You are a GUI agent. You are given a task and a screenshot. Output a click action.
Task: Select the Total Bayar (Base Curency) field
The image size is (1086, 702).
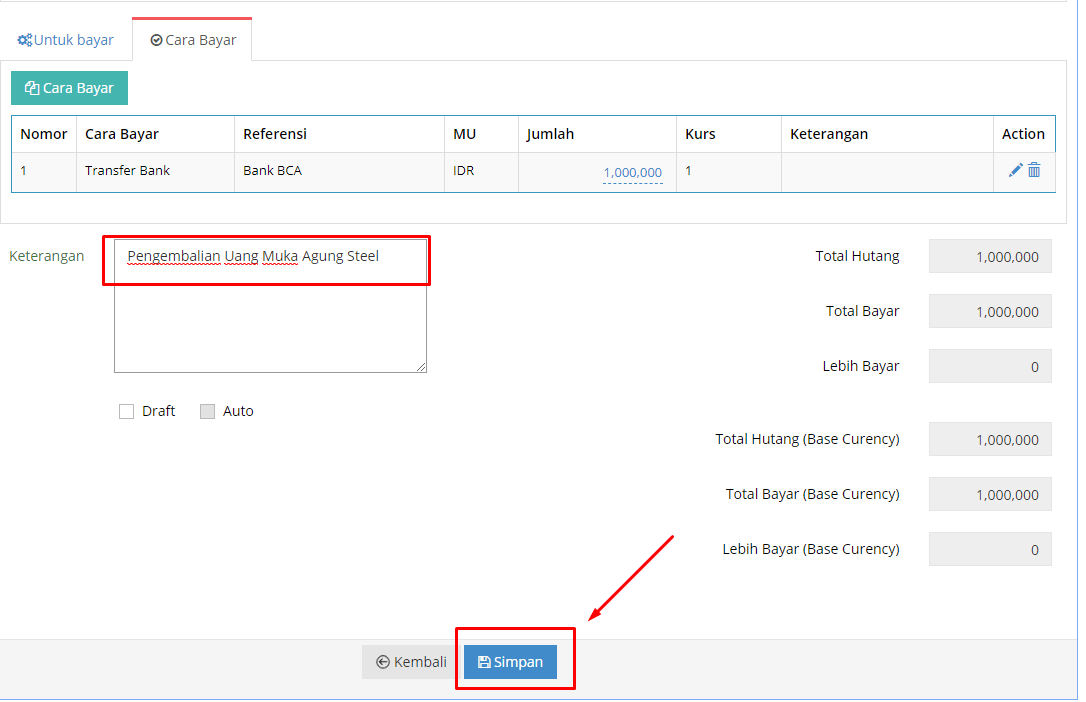pos(990,495)
